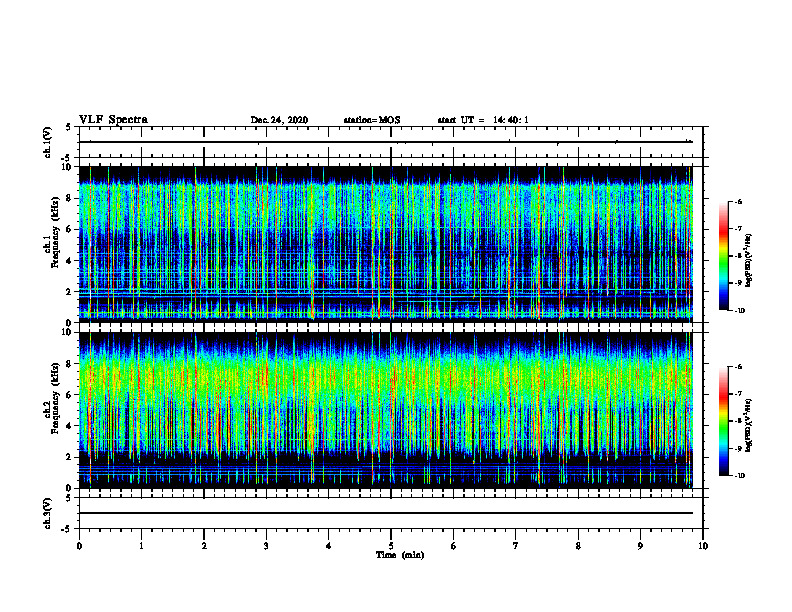Click time axis tick label '3'
This screenshot has height=612, width=792.
click(x=266, y=546)
